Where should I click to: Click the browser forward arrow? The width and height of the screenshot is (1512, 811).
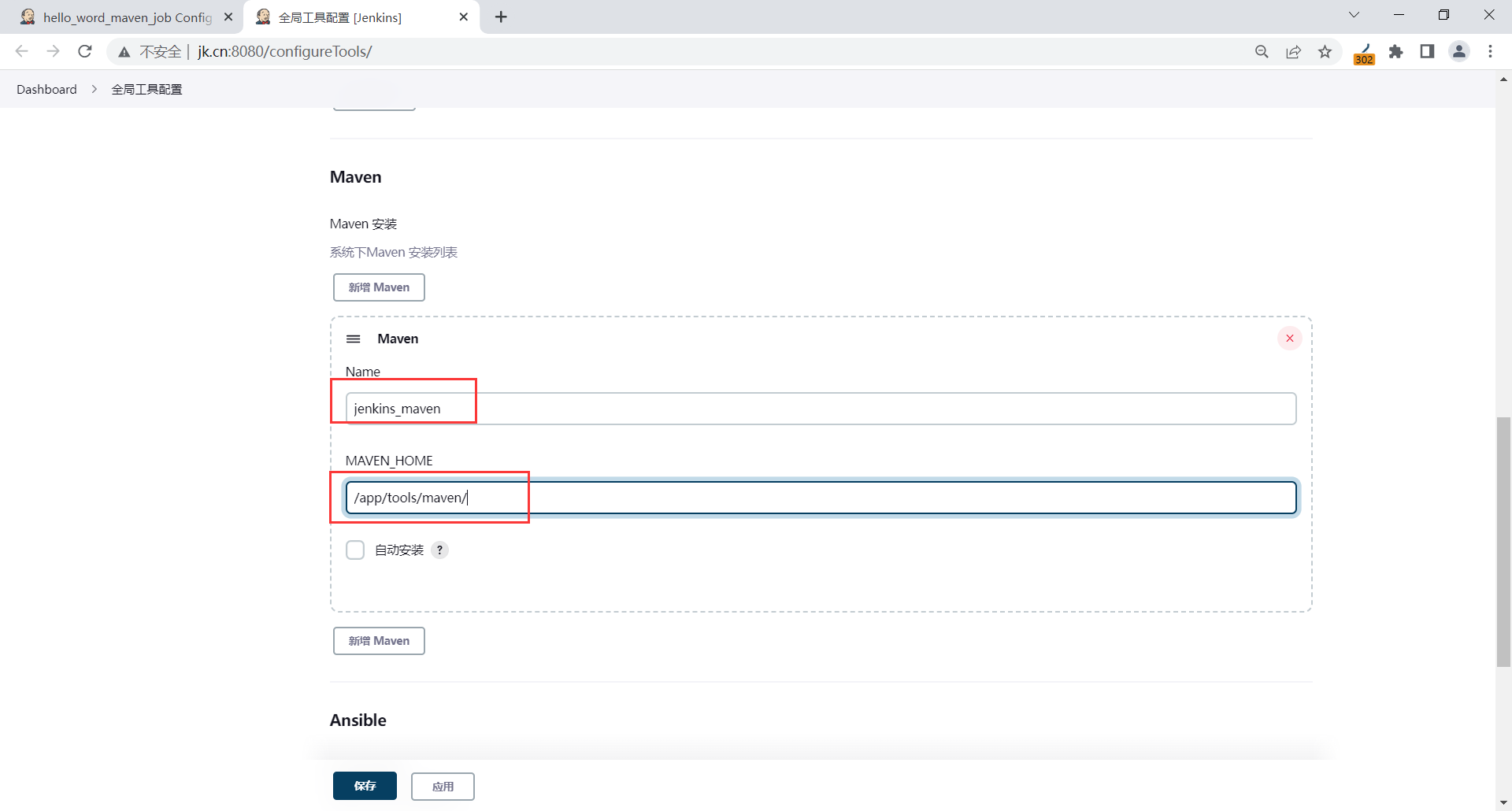point(54,51)
